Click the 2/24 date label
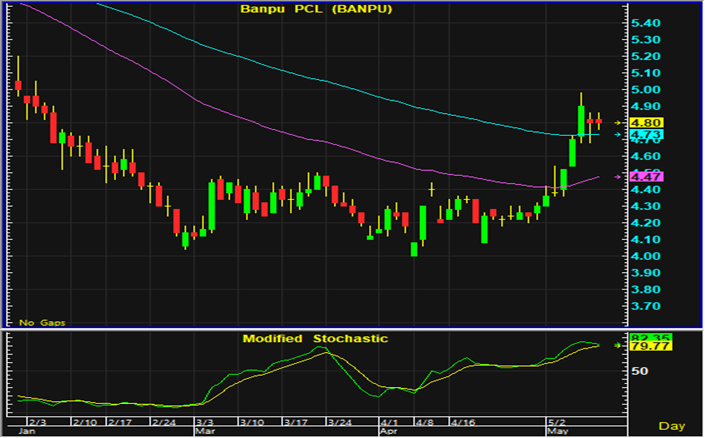This screenshot has width=705, height=438. [164, 422]
